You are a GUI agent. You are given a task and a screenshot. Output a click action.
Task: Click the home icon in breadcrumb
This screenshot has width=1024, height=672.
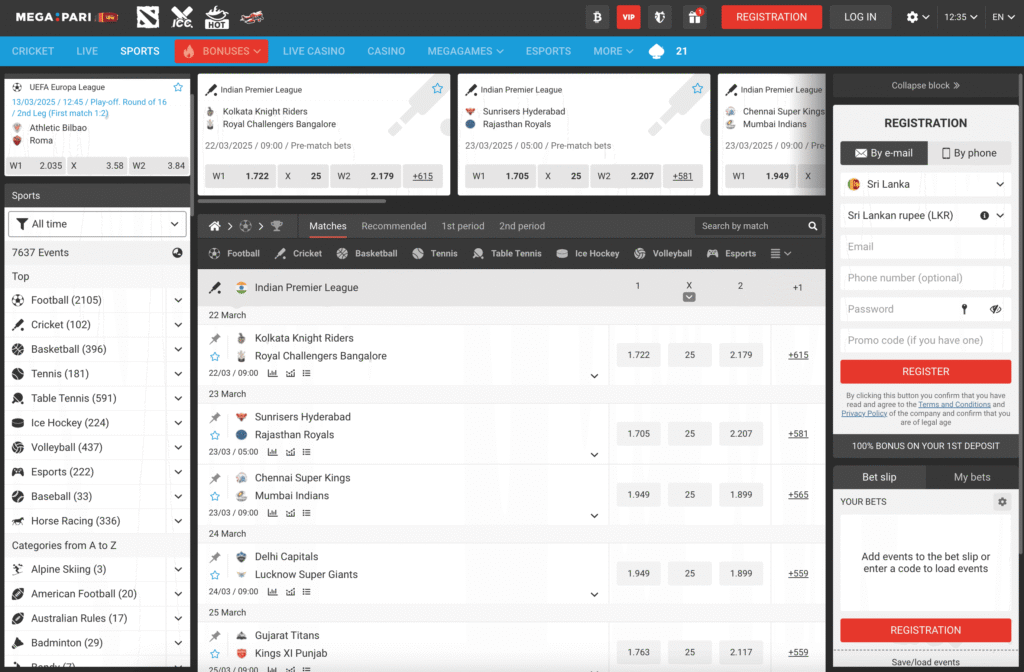click(x=214, y=226)
